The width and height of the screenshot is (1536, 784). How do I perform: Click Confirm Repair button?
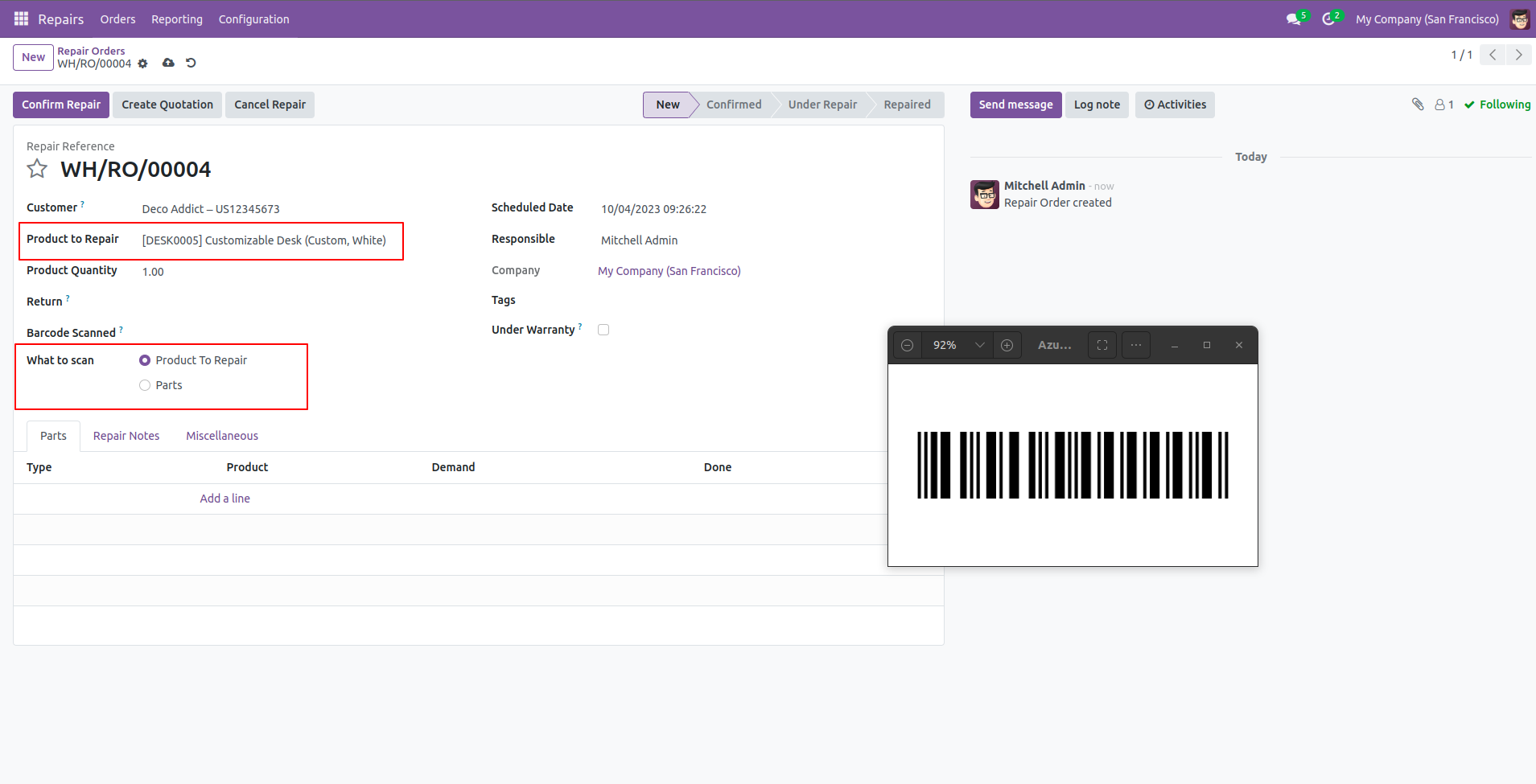click(61, 105)
